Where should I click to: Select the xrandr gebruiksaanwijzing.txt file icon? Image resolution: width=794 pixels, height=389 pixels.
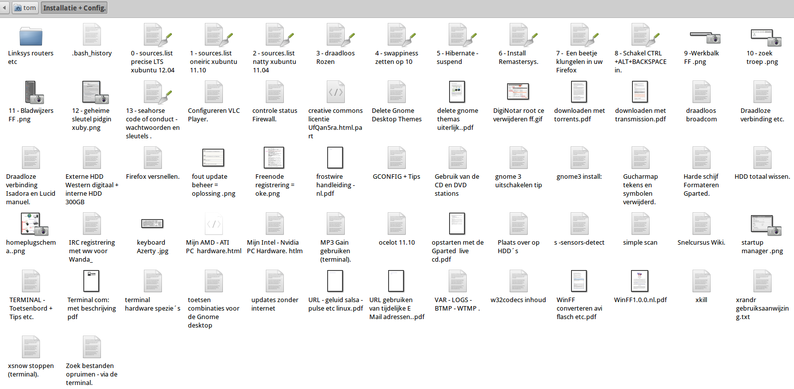pyautogui.click(x=762, y=281)
